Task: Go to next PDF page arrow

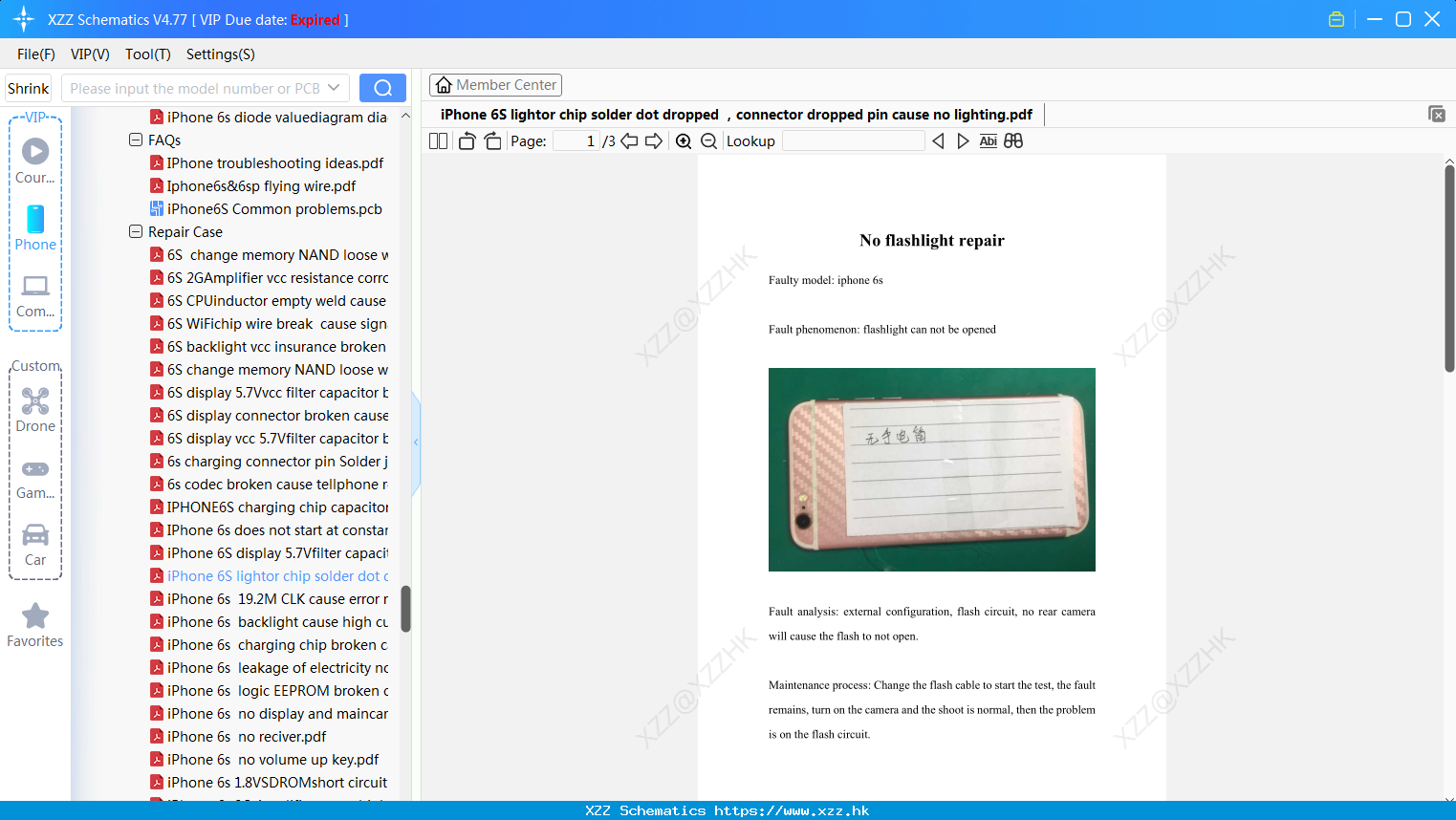Action: [654, 141]
